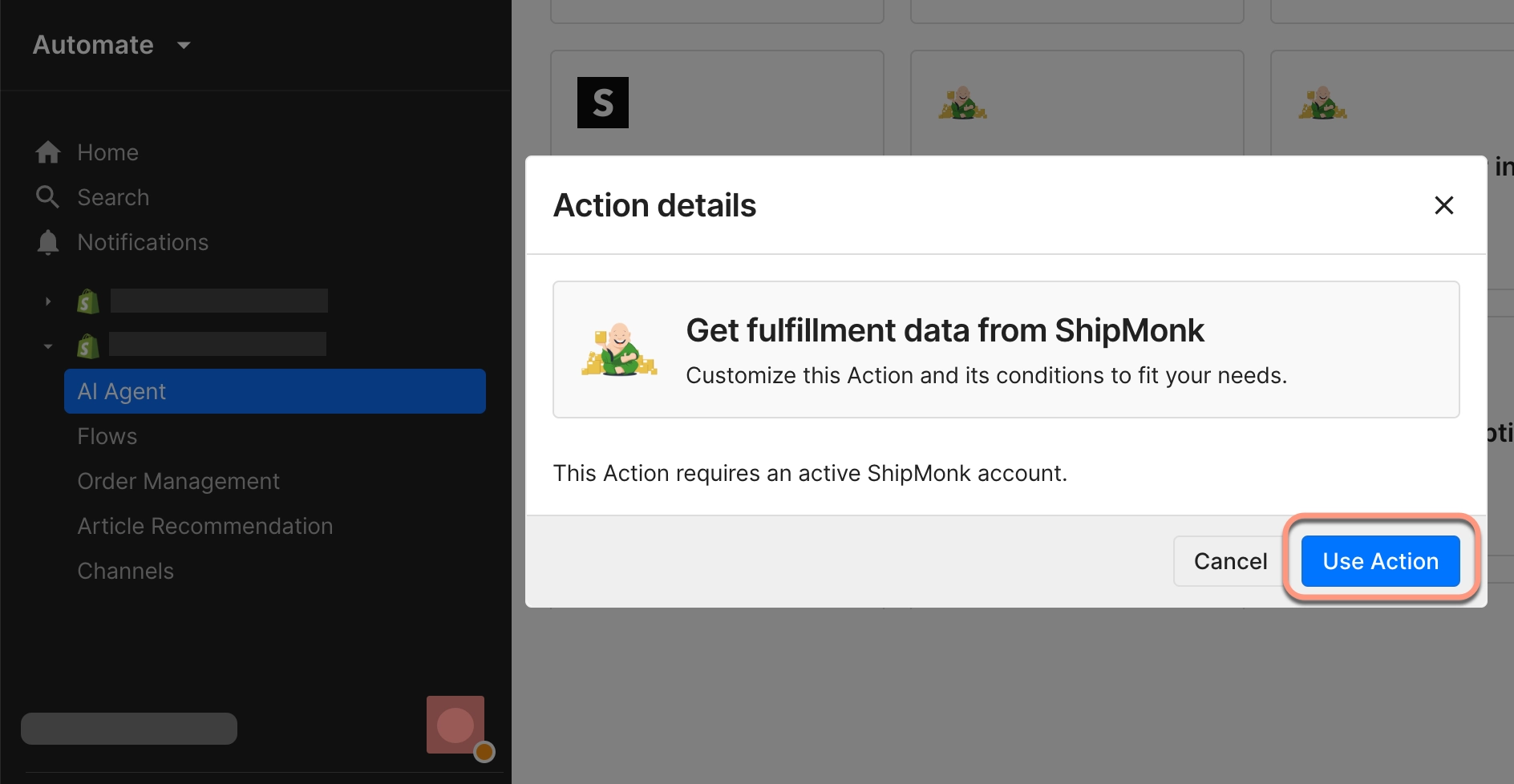The width and height of the screenshot is (1514, 784).
Task: Open Channels from the sidebar
Action: 125,570
